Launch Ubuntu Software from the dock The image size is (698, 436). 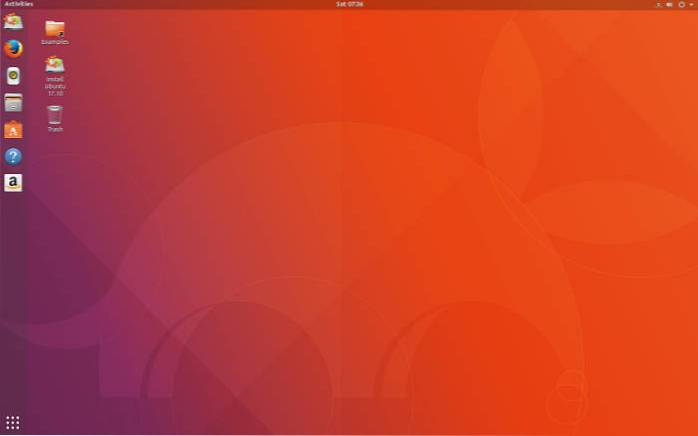pos(13,130)
